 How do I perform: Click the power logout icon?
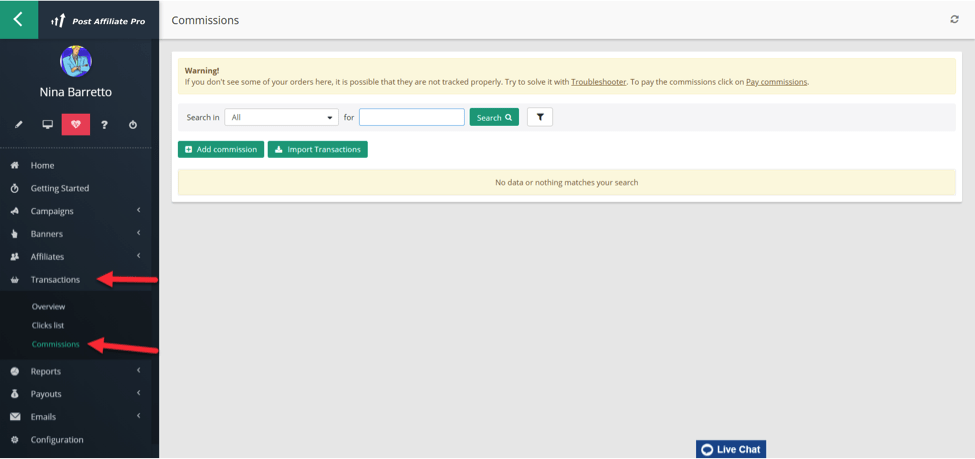133,124
